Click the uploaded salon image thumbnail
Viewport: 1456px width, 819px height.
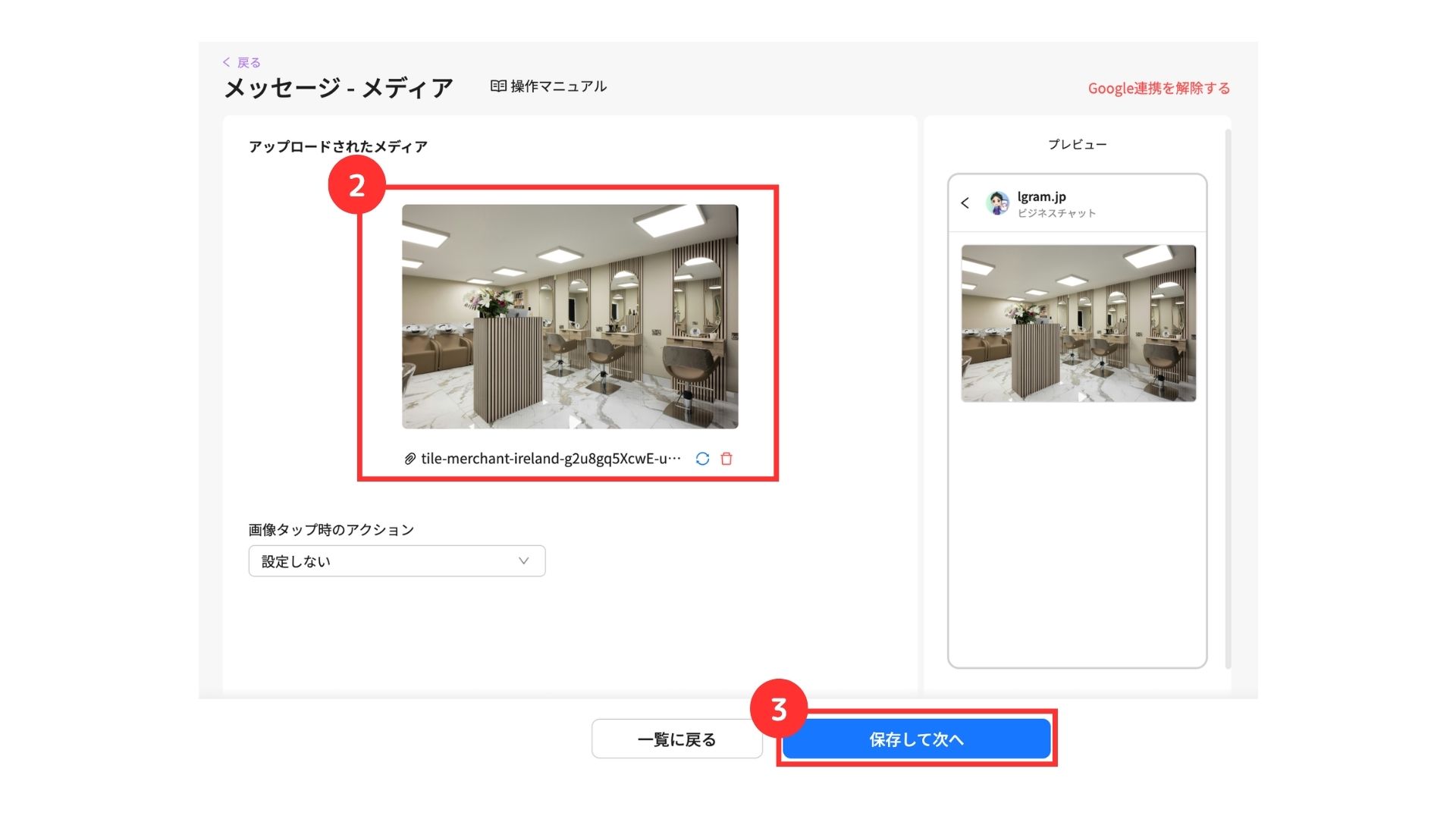570,316
